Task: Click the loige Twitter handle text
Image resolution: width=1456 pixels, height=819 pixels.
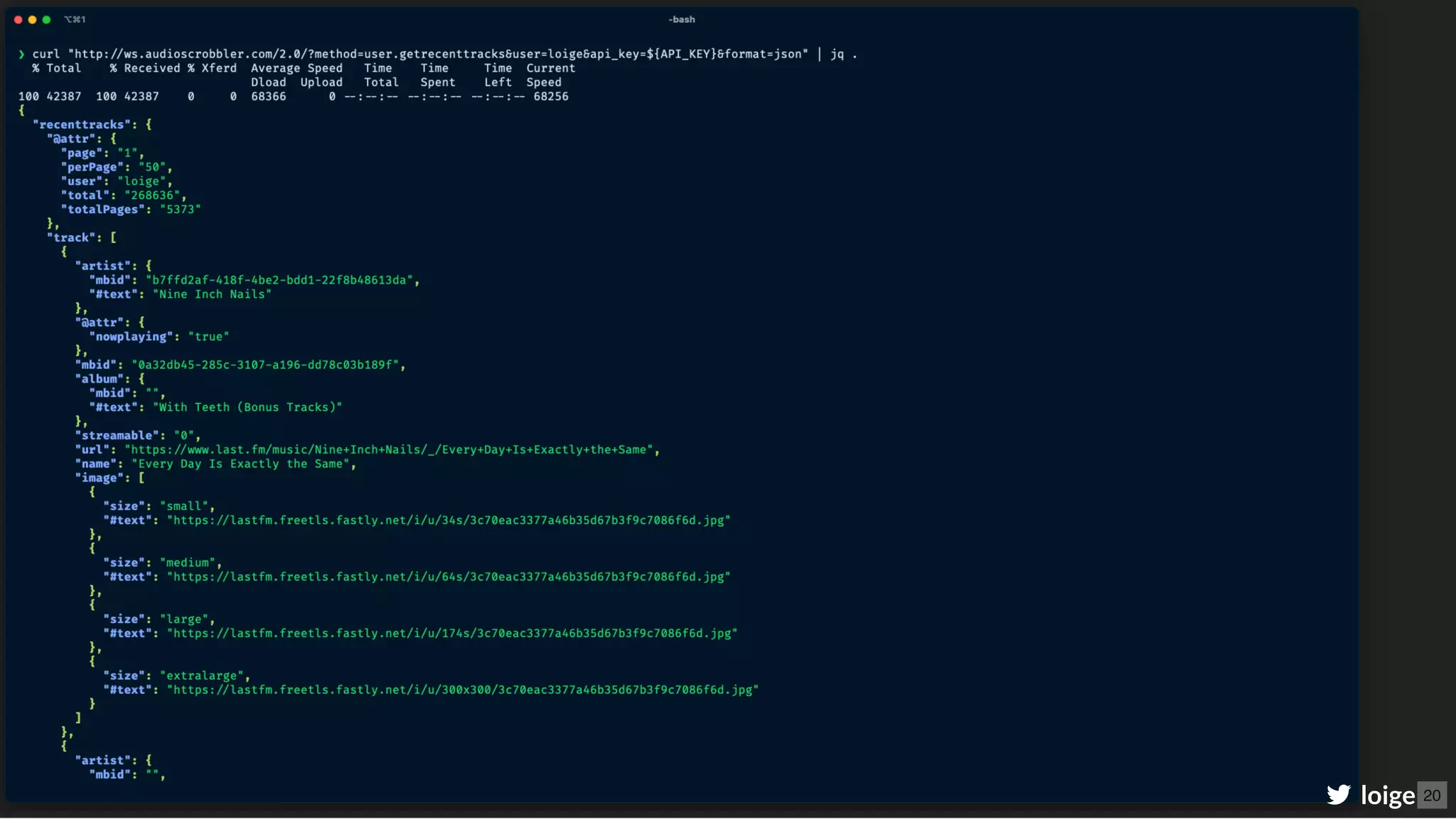Action: (1387, 795)
